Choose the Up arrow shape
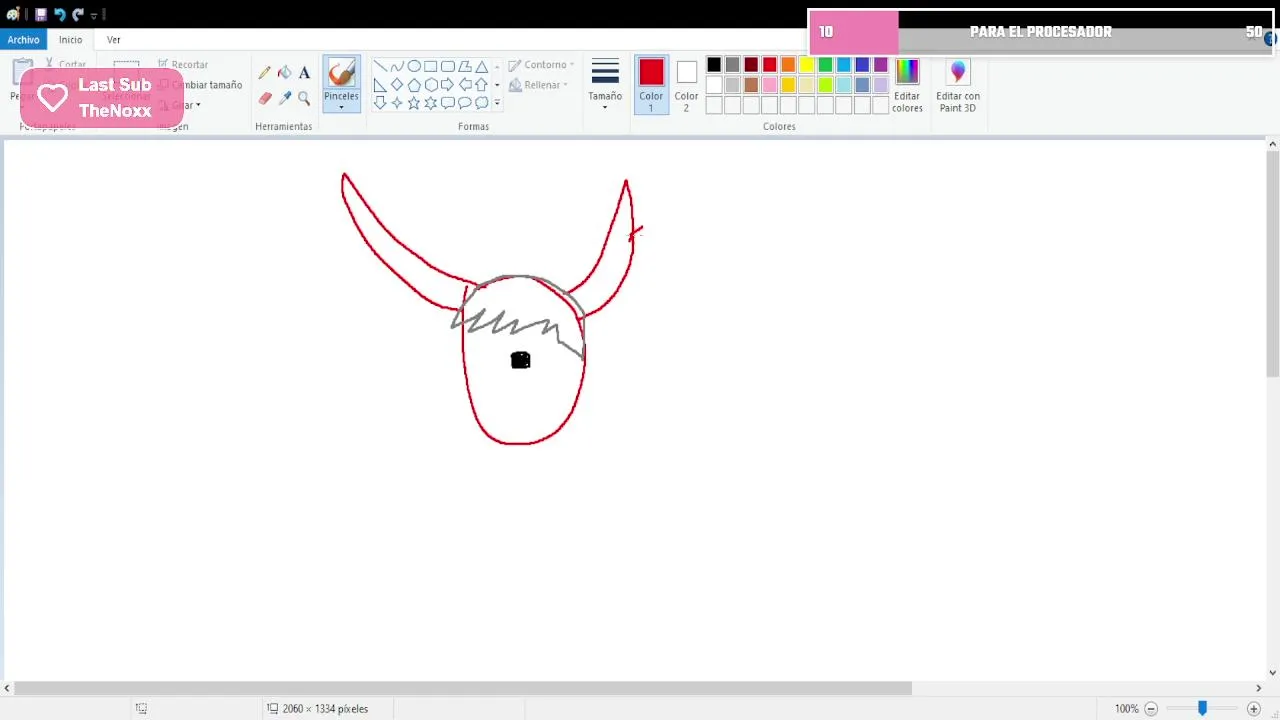Viewport: 1280px width, 720px height. pos(482,85)
